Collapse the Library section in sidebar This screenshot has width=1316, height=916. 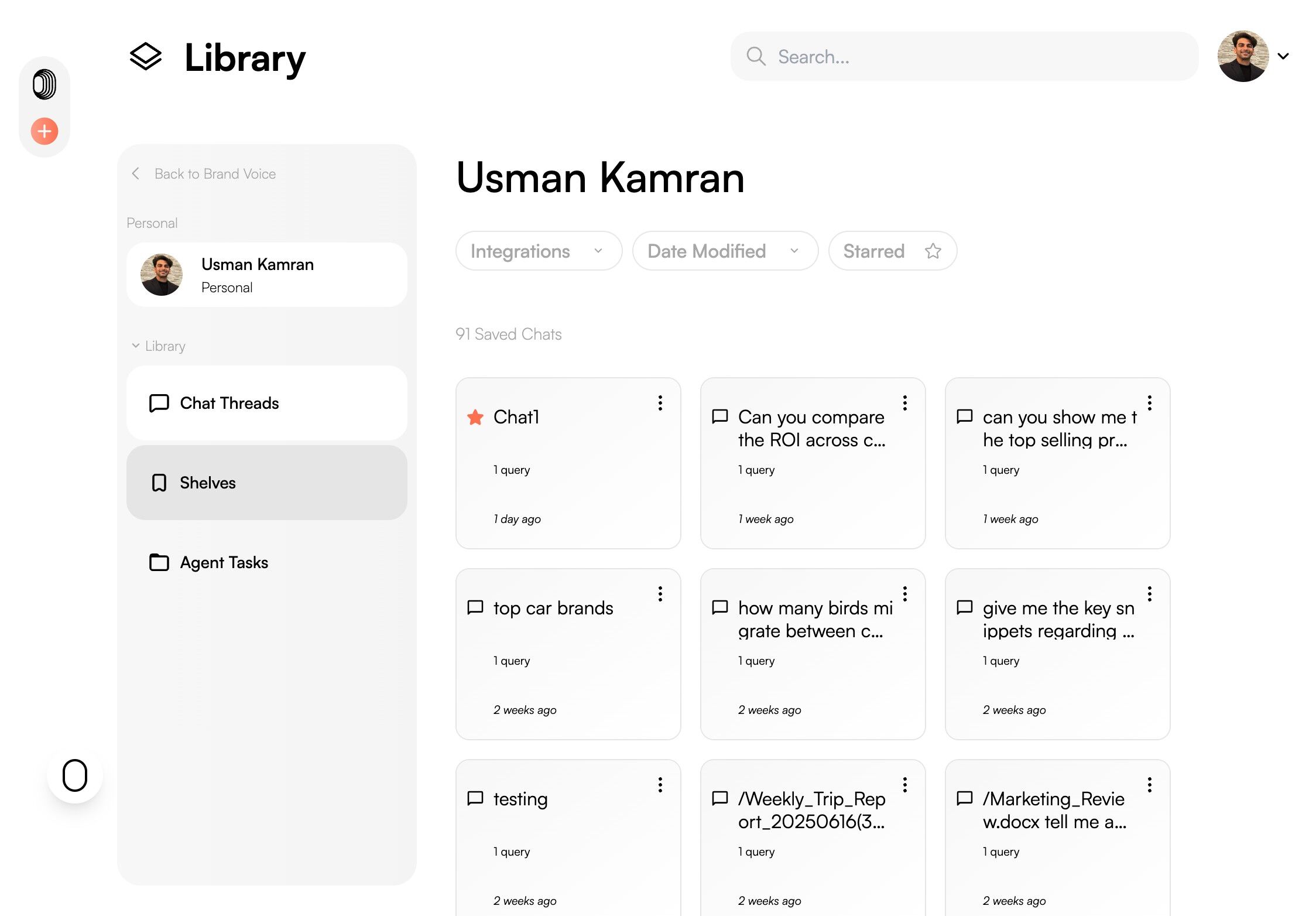tap(136, 346)
